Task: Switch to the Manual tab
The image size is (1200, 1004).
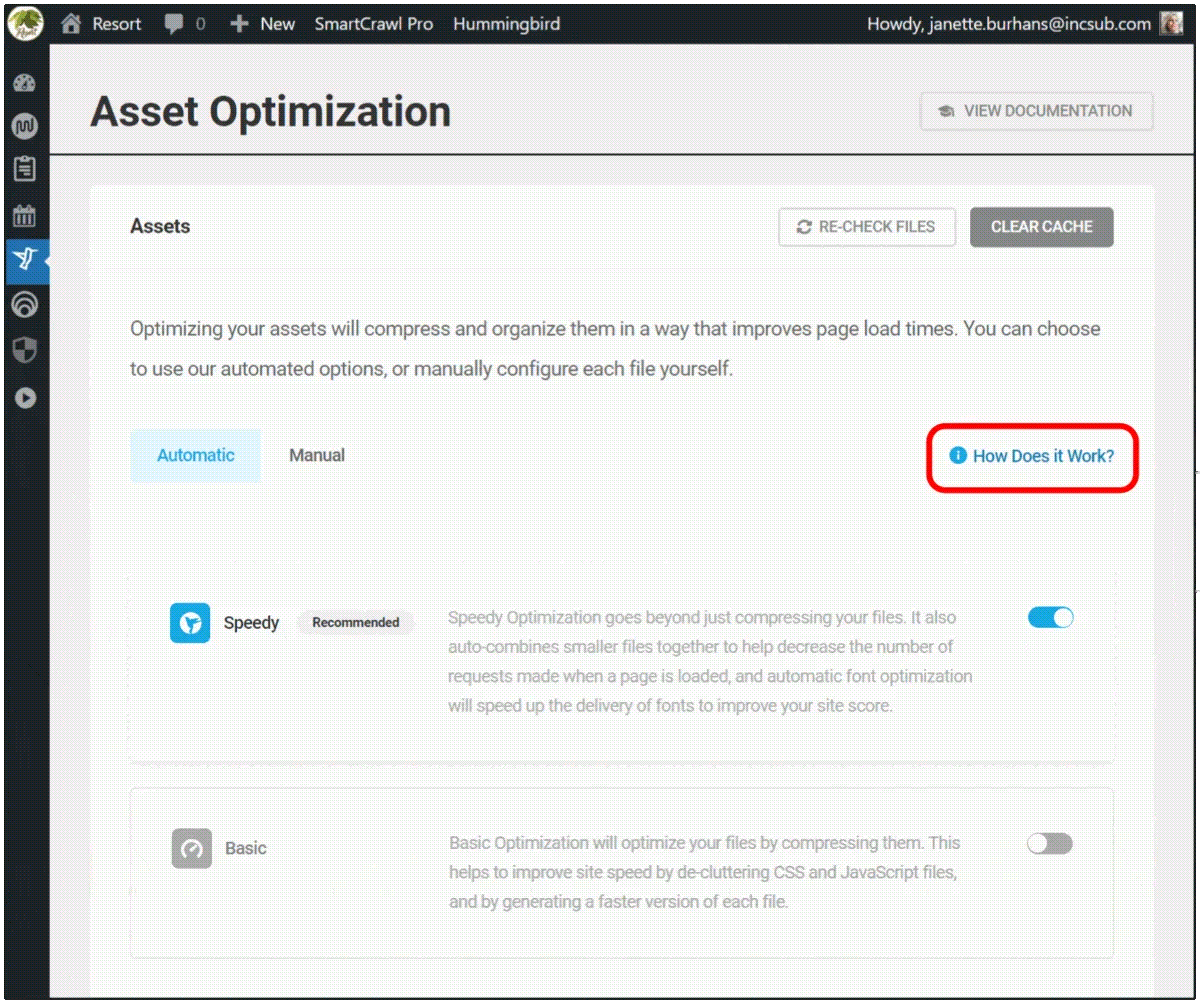Action: tap(317, 455)
